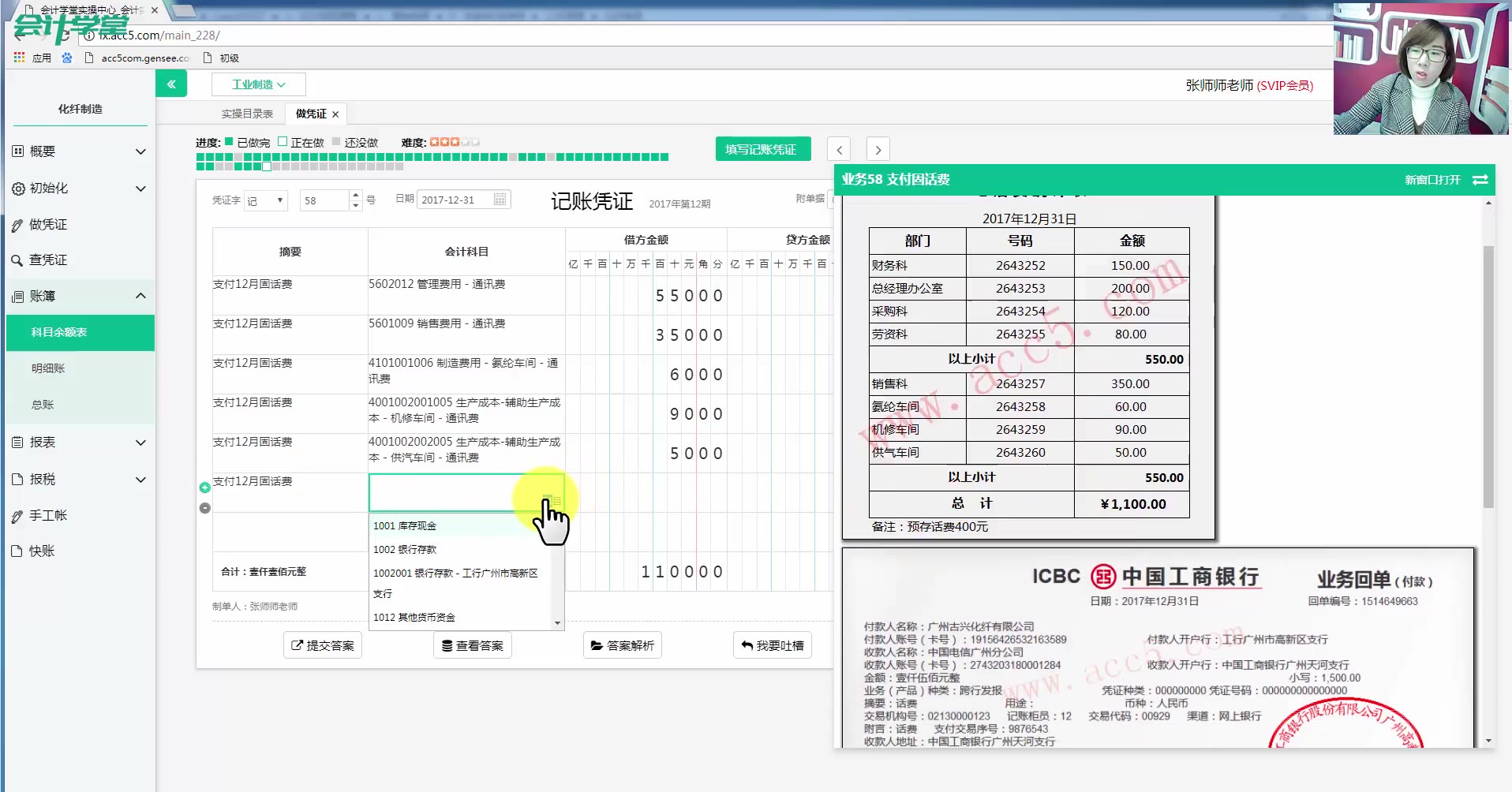The image size is (1512, 792).
Task: Go to next task with right arrow
Action: coord(878,149)
